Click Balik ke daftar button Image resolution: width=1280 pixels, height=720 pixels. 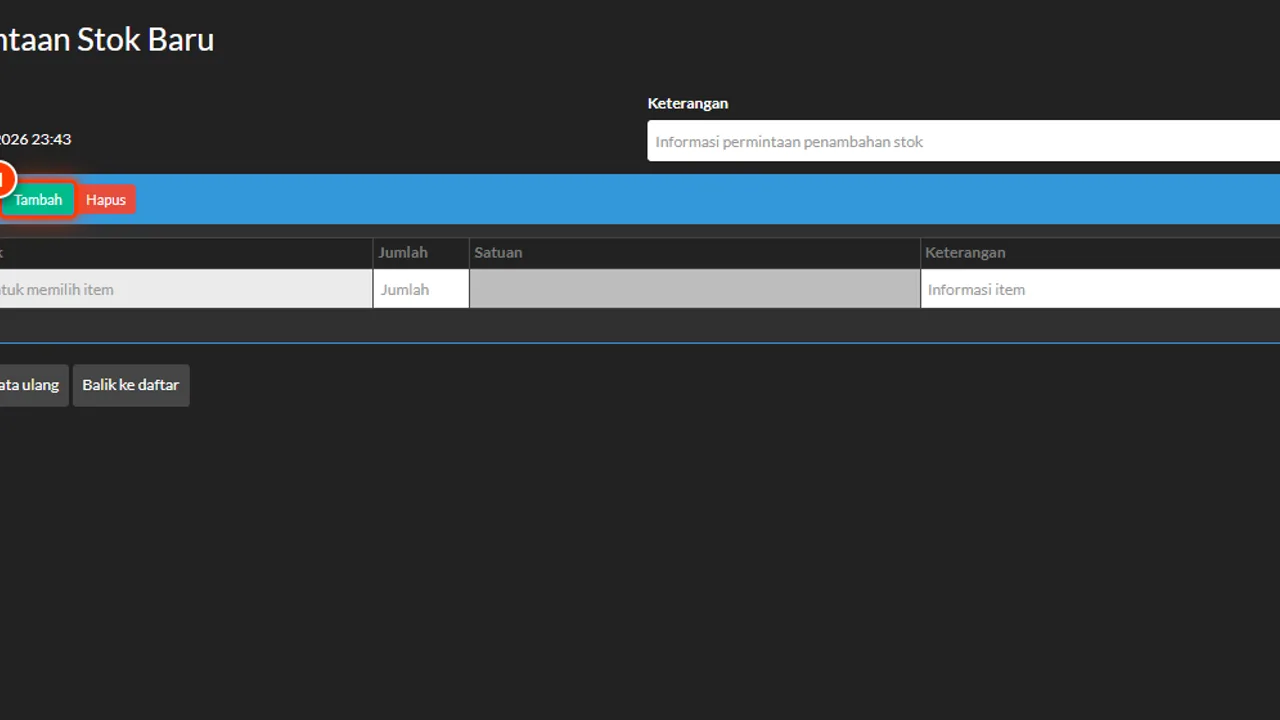pyautogui.click(x=131, y=385)
